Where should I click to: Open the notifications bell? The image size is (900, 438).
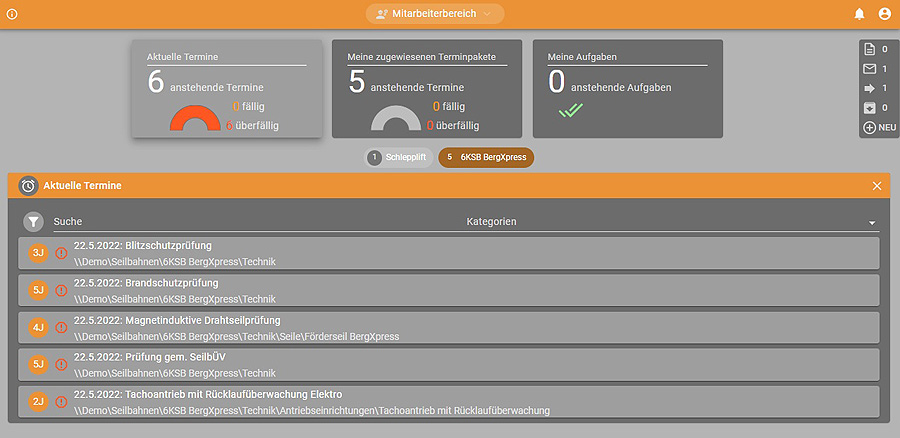pos(859,14)
